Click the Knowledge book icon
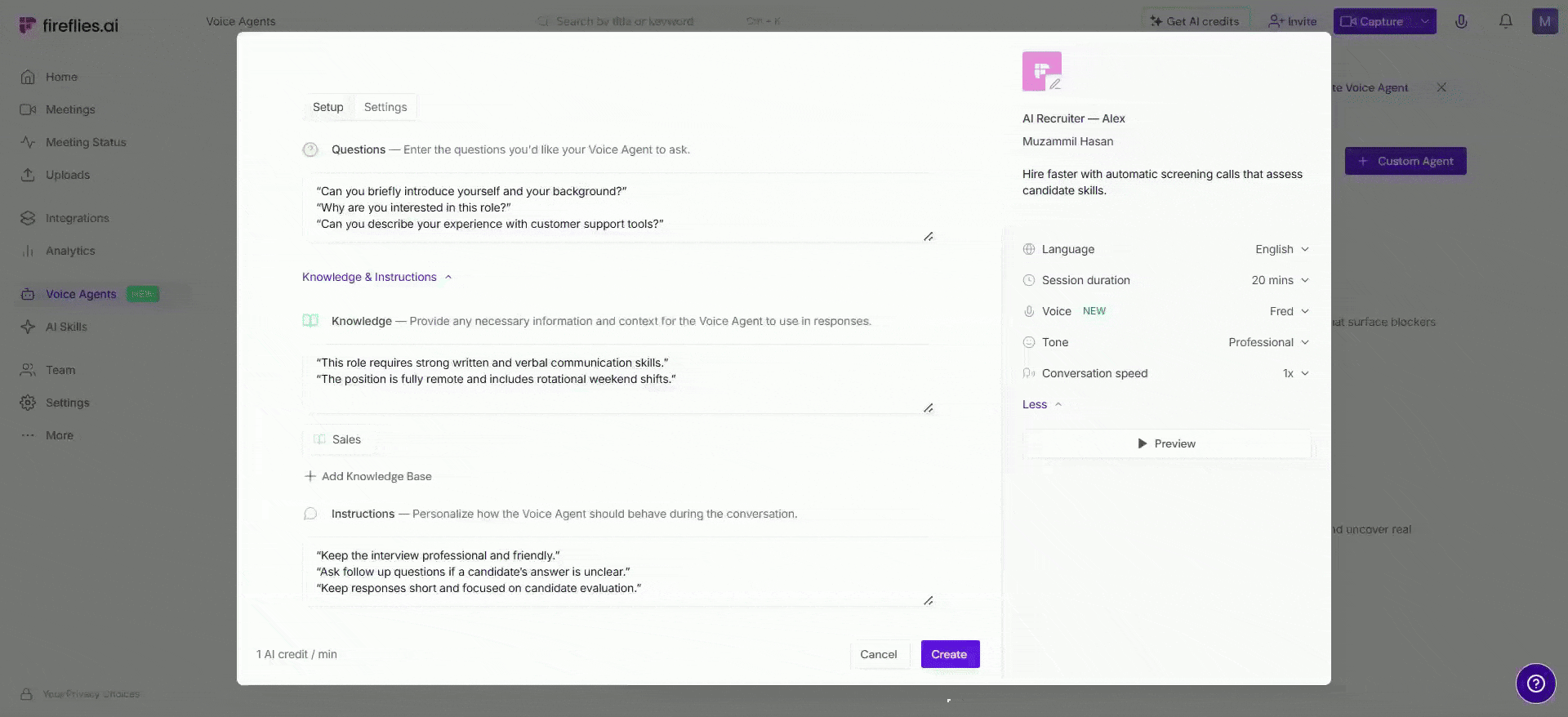The height and width of the screenshot is (717, 1568). [310, 321]
